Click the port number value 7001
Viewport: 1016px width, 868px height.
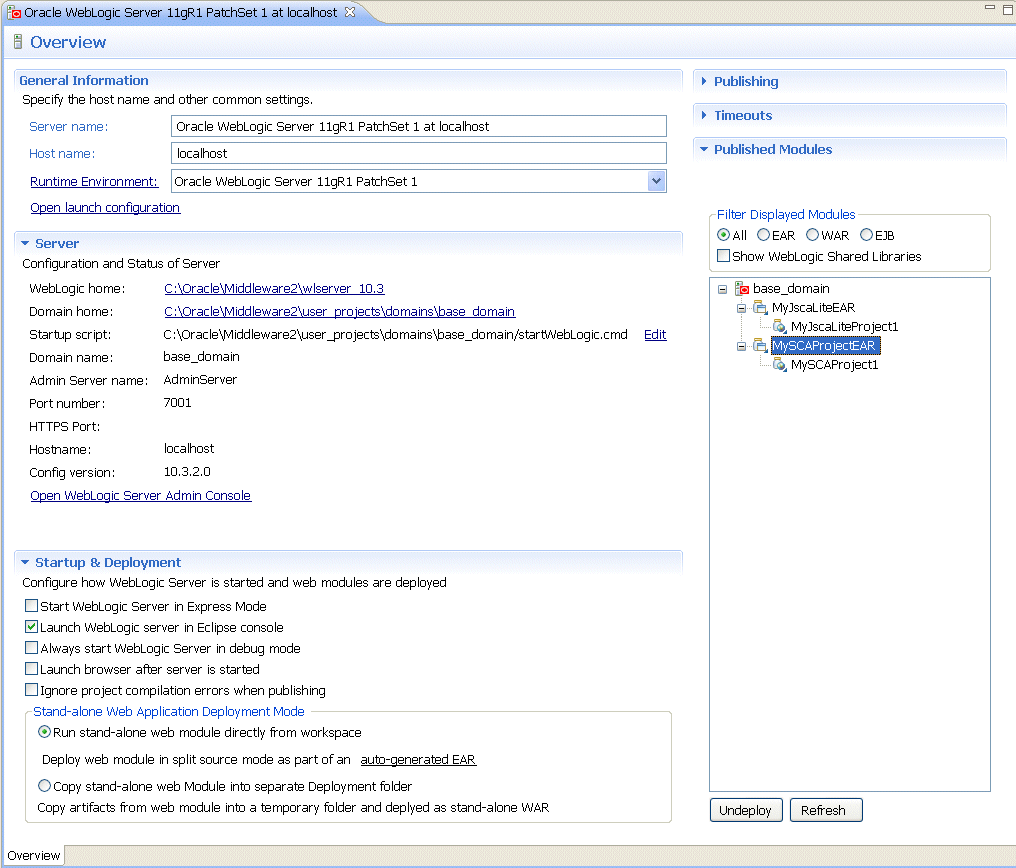178,403
